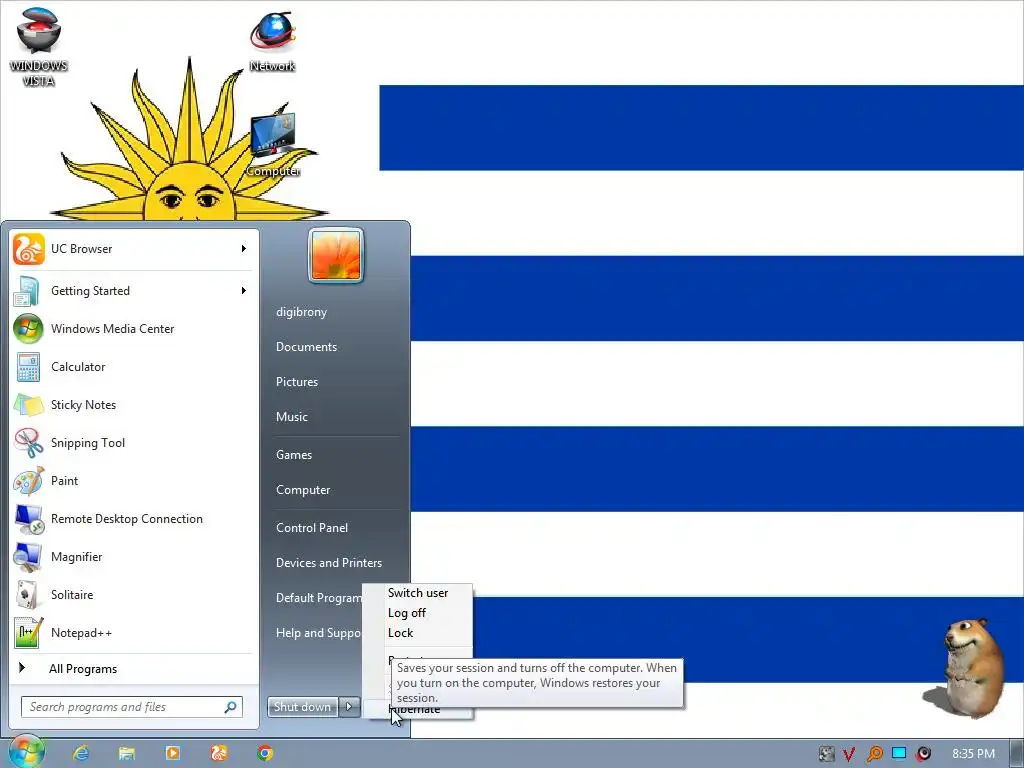Launch Magnifier from Start menu

133,556
